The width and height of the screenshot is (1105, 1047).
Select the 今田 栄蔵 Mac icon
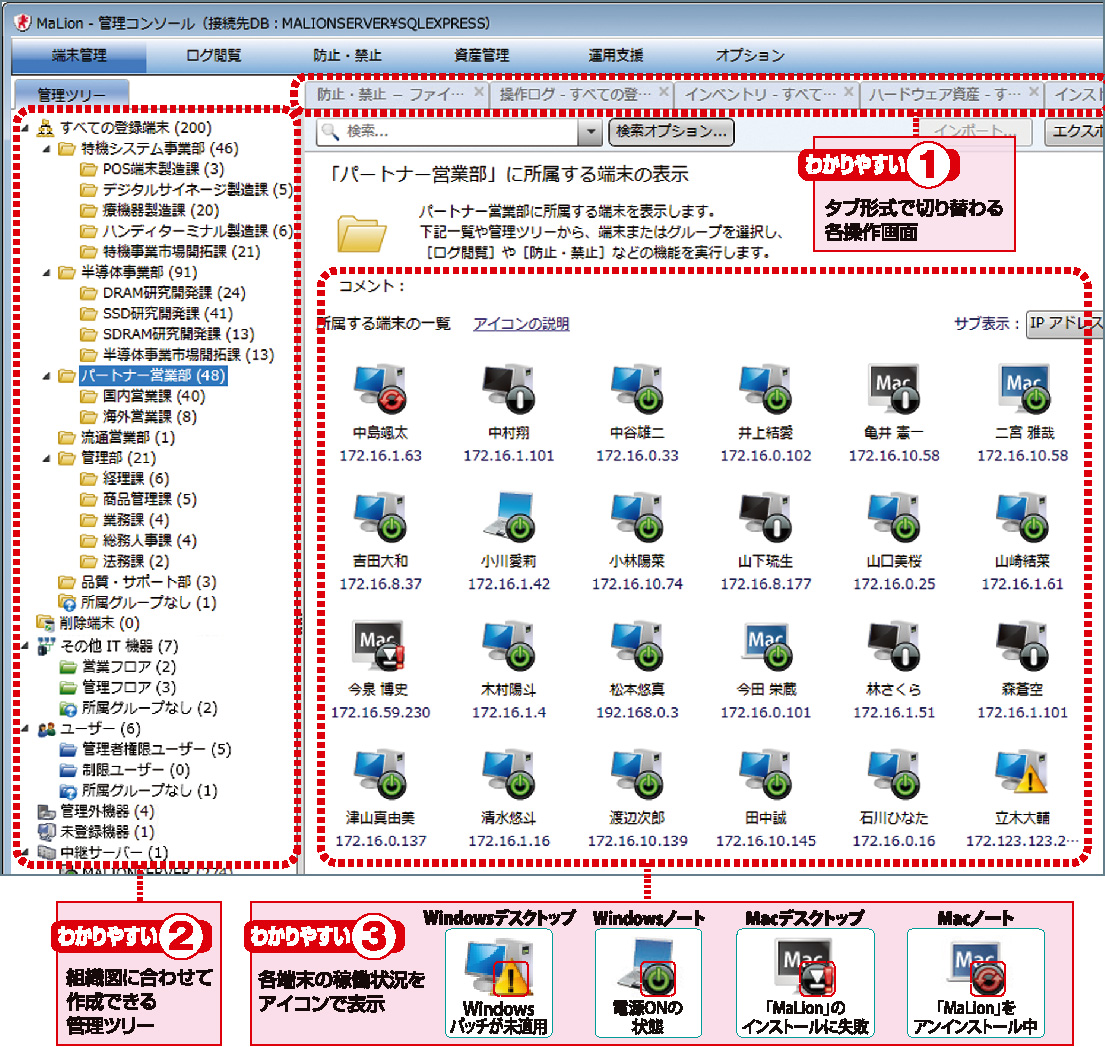(765, 645)
